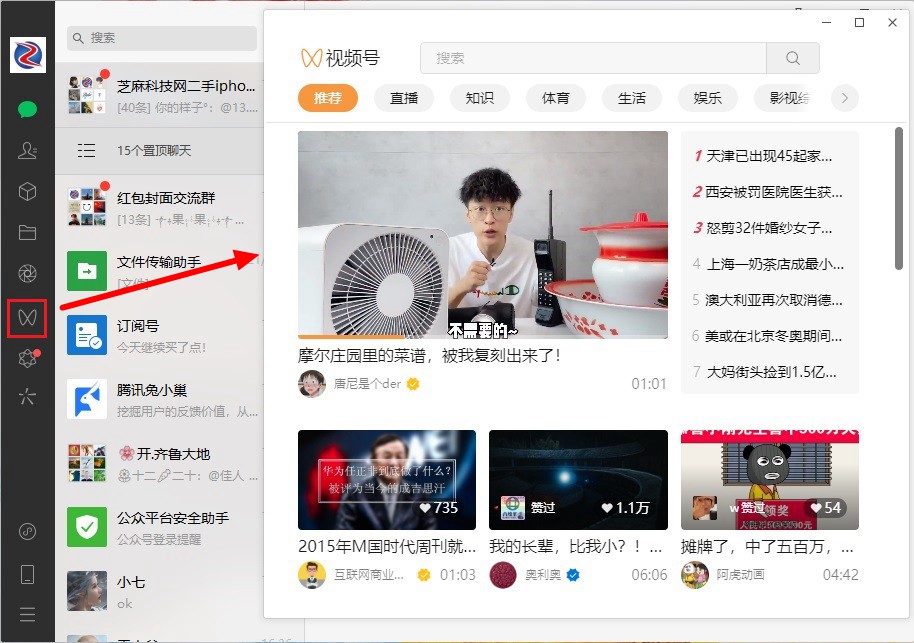Click the 视频号 search input field
The height and width of the screenshot is (643, 914).
[592, 58]
